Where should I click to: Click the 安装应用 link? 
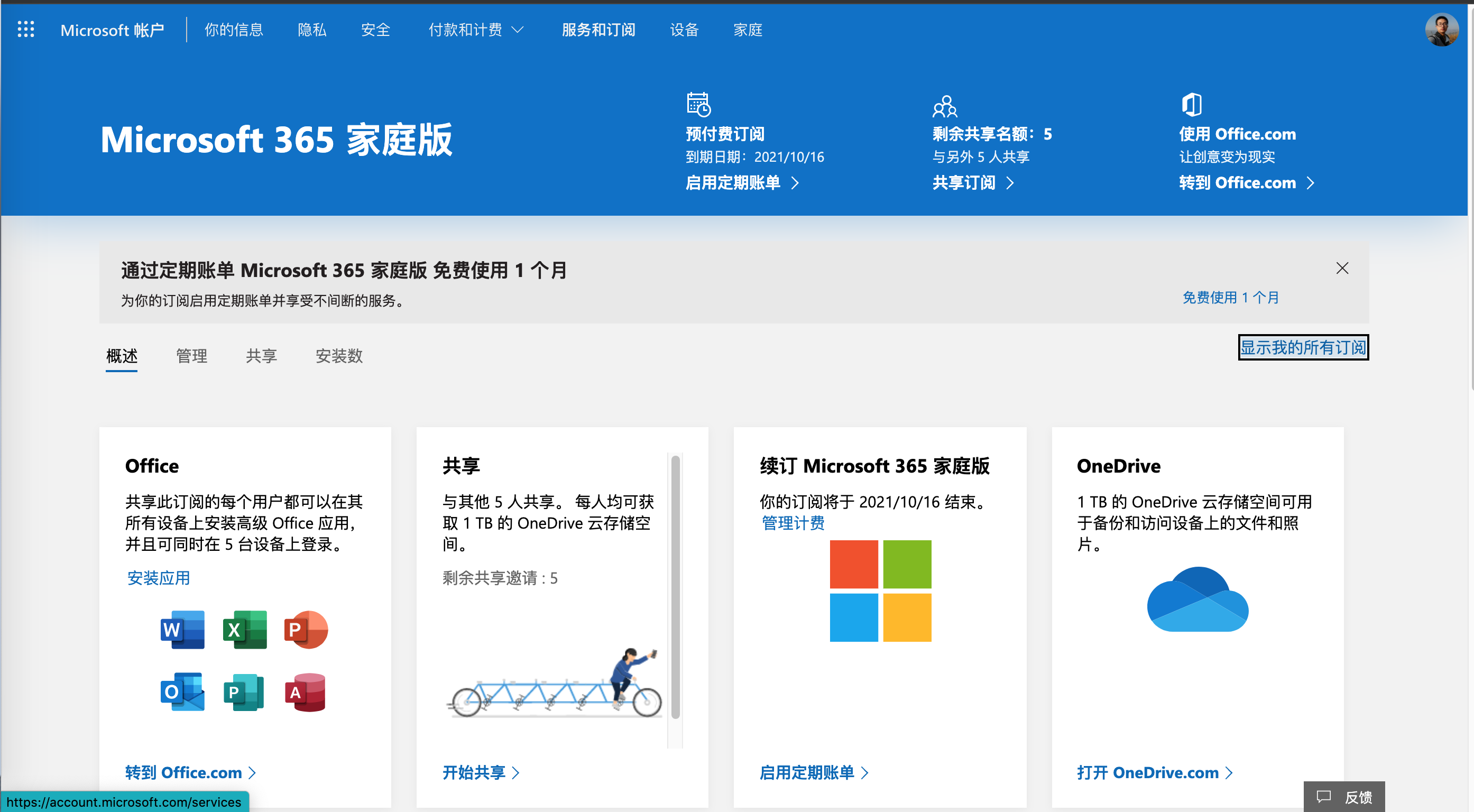coord(159,578)
